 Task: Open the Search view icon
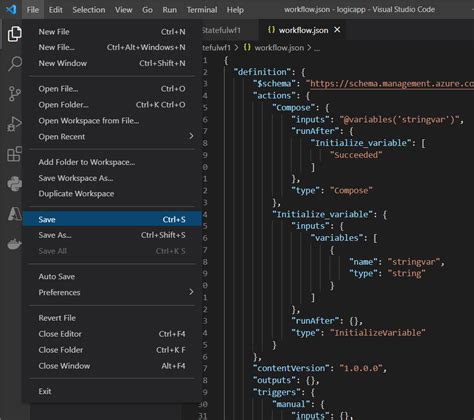pos(15,63)
